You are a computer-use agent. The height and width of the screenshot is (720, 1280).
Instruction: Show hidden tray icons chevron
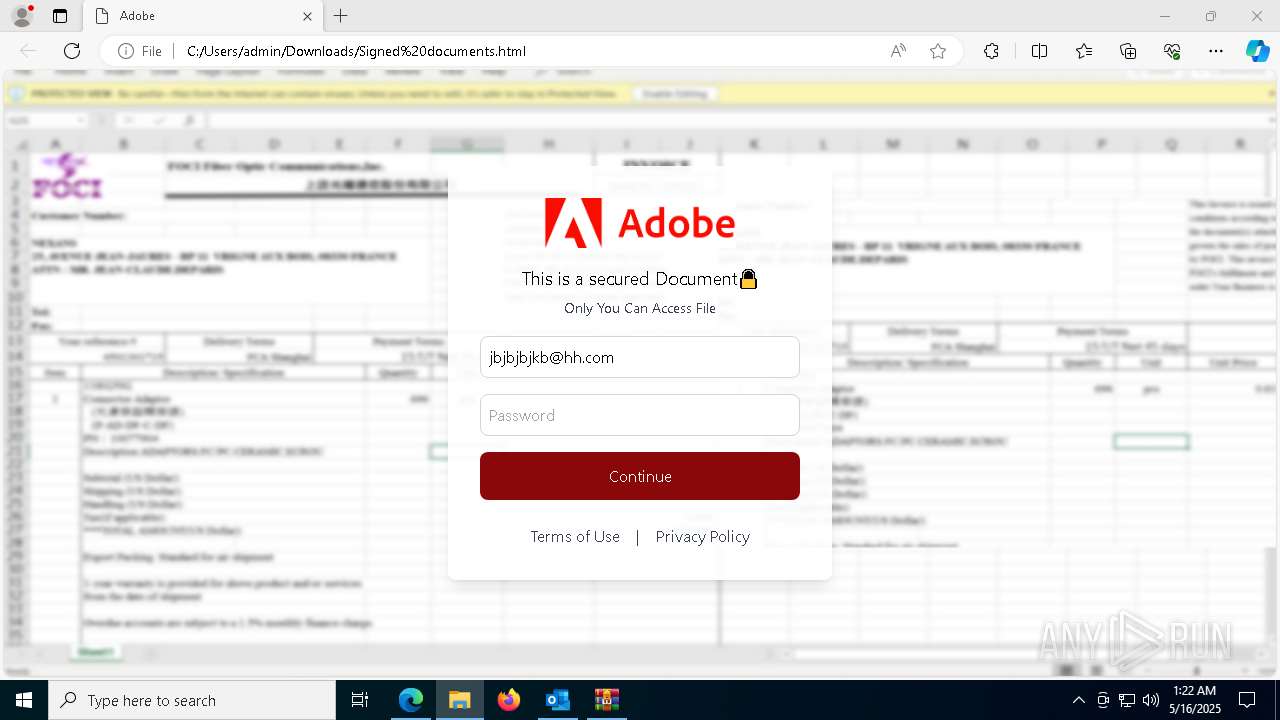pos(1078,700)
